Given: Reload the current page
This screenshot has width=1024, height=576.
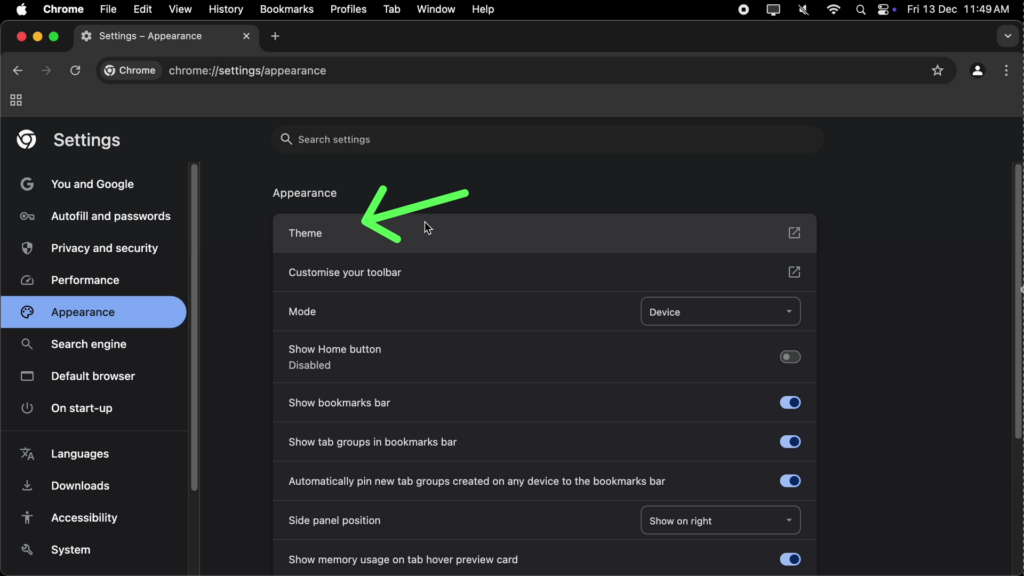Looking at the screenshot, I should click(x=75, y=71).
